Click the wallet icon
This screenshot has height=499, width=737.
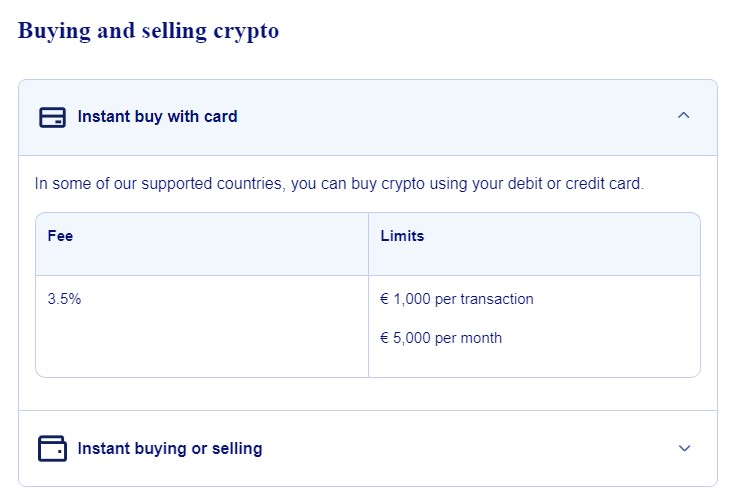(52, 448)
